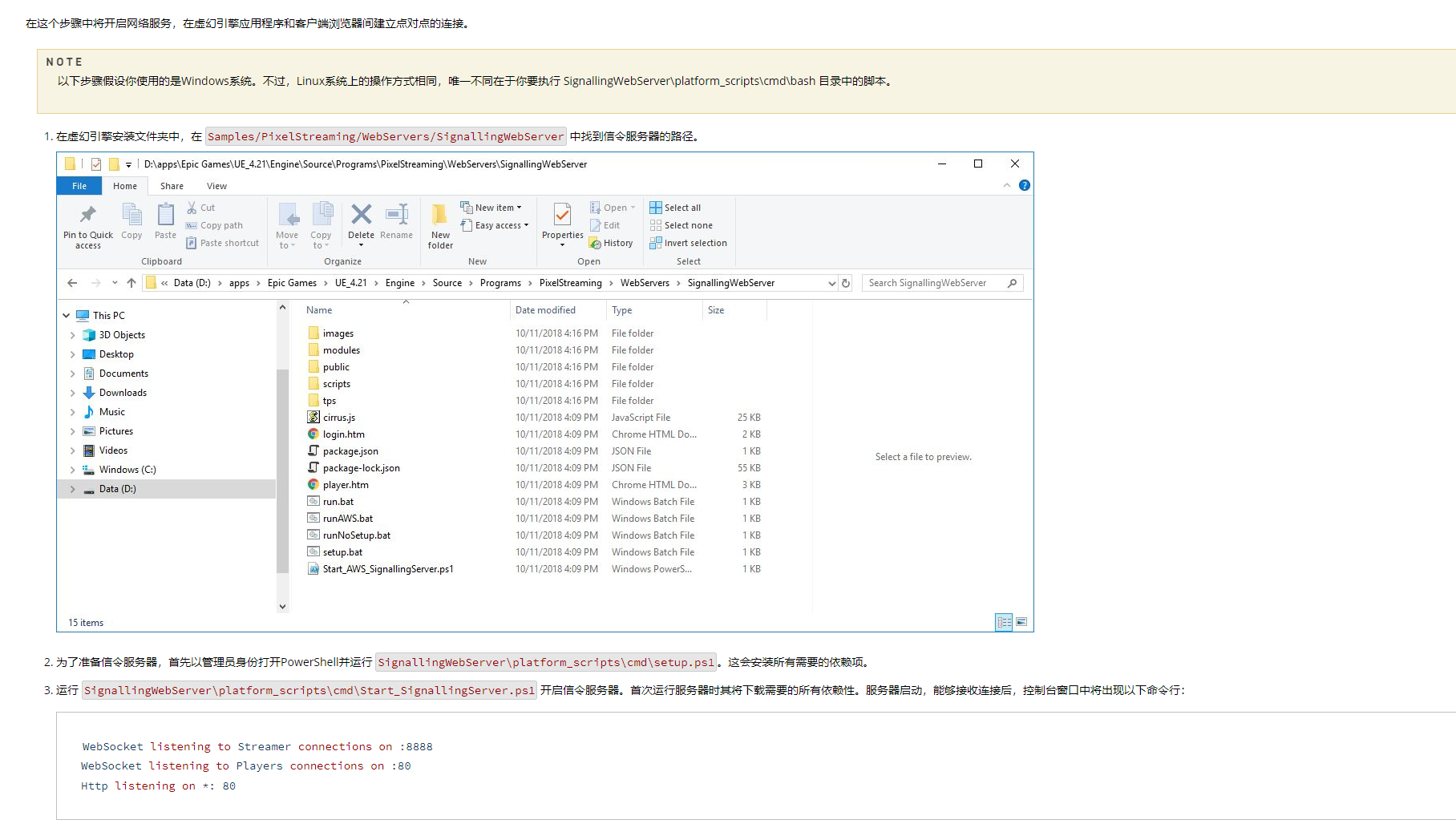Viewport: 1456px width, 828px height.
Task: Click the Quick Access properties checkmark icon
Action: click(96, 164)
